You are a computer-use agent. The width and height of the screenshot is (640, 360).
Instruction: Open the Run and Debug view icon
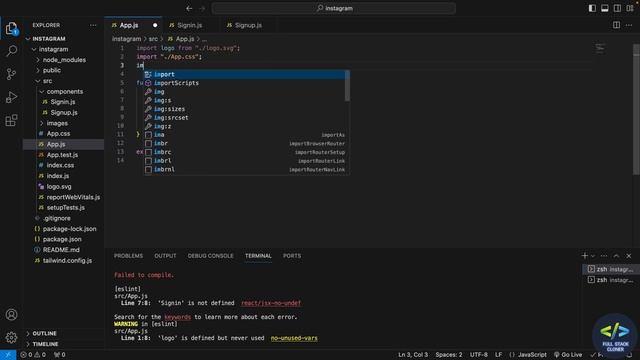coord(11,97)
